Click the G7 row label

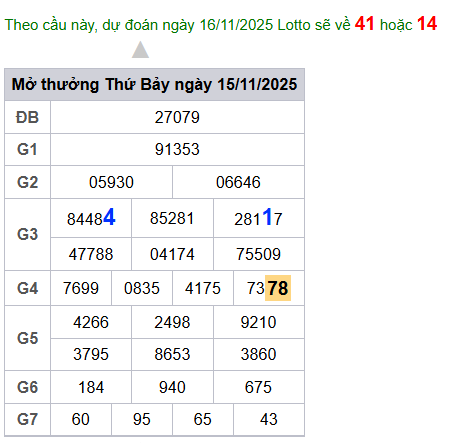[27, 419]
